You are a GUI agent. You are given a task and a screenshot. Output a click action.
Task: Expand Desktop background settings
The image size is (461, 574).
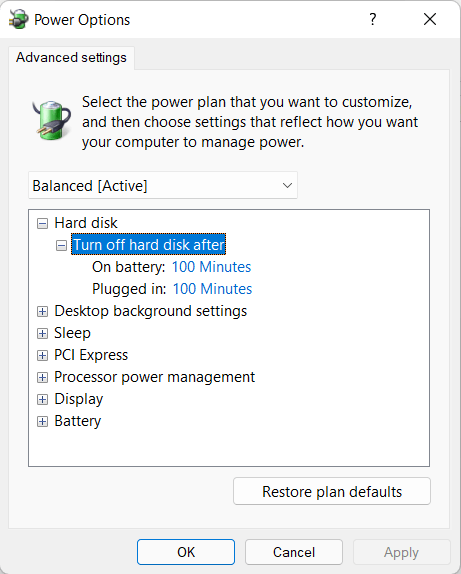click(42, 312)
